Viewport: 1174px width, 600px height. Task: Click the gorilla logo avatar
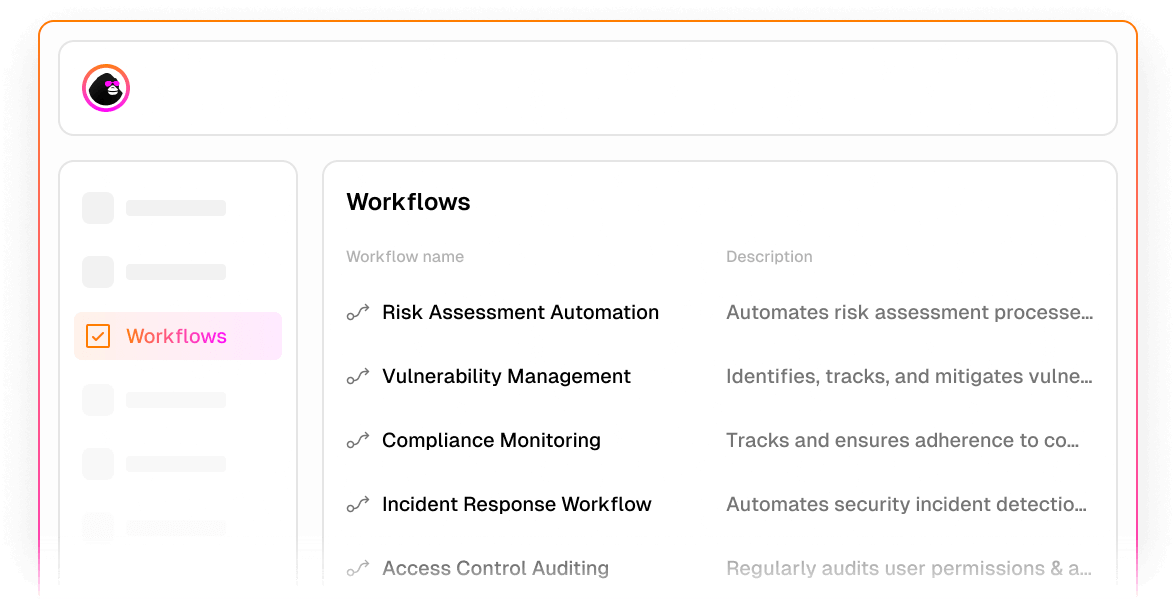pyautogui.click(x=106, y=88)
